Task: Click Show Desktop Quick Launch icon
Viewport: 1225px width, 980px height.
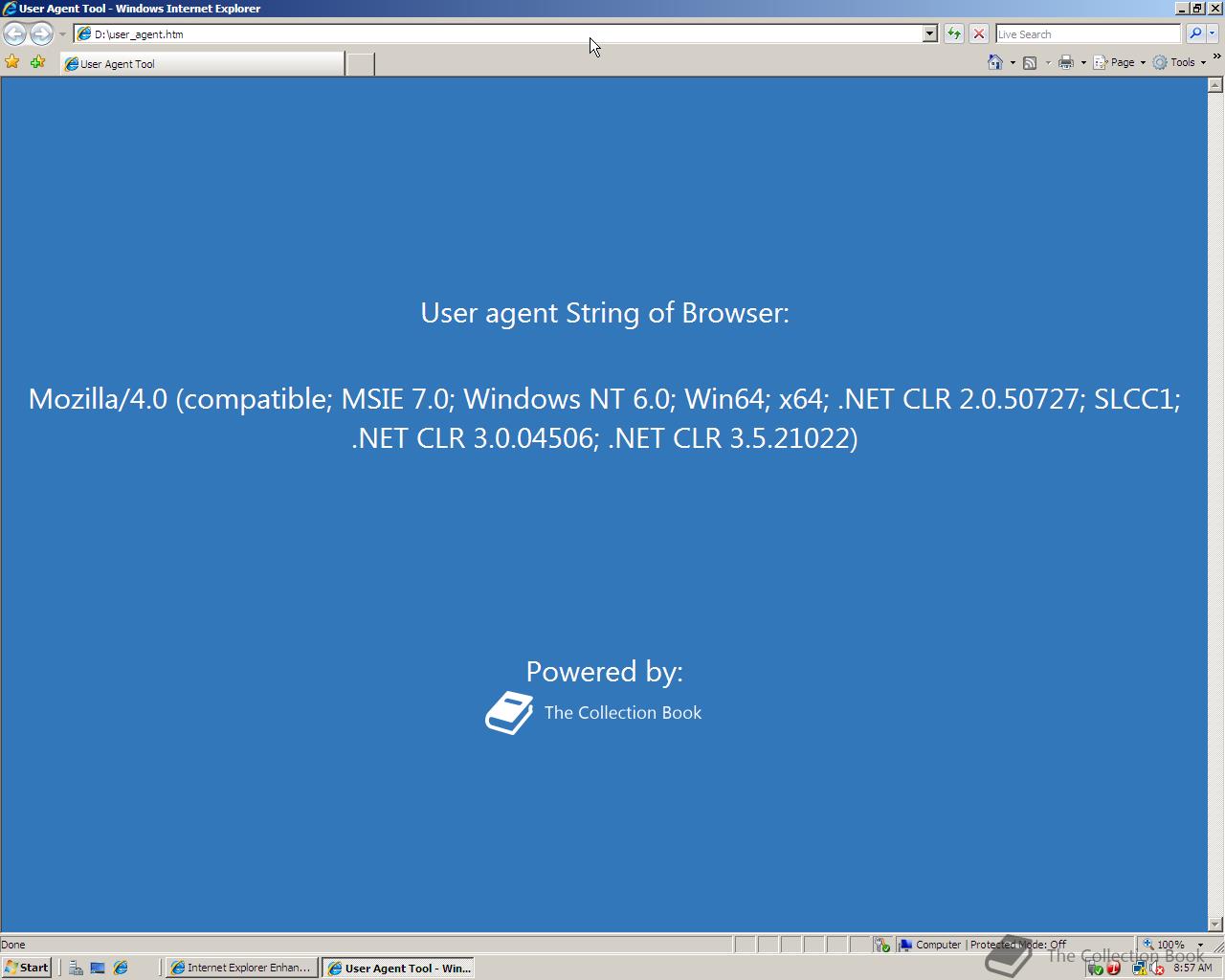Action: [98, 968]
